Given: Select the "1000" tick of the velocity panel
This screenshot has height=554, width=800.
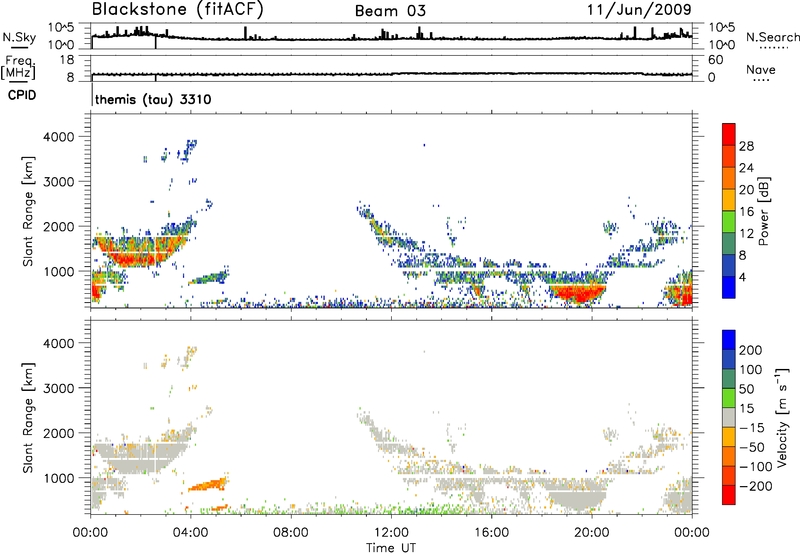Looking at the screenshot, I should click(58, 478).
